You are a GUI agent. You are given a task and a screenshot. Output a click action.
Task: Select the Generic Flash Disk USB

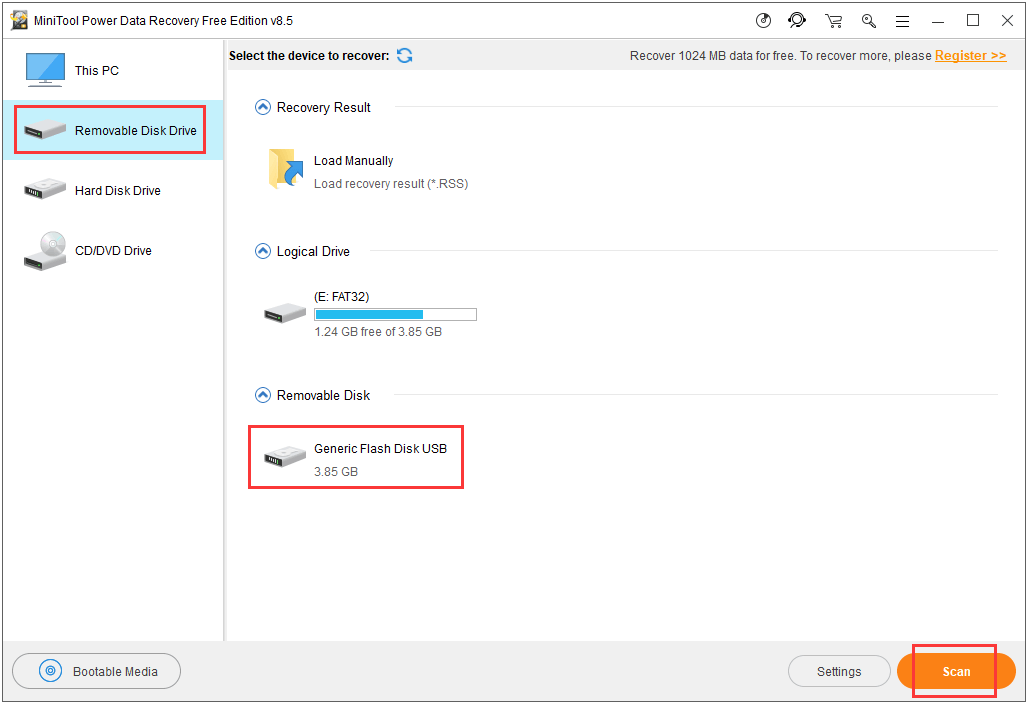(x=356, y=459)
